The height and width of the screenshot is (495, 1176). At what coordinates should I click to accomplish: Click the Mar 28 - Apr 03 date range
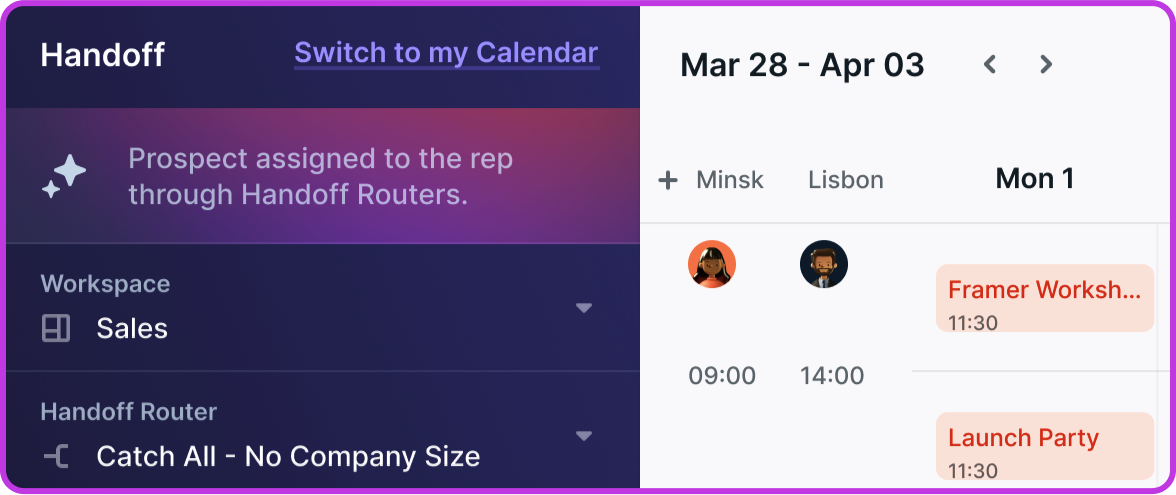click(x=802, y=65)
